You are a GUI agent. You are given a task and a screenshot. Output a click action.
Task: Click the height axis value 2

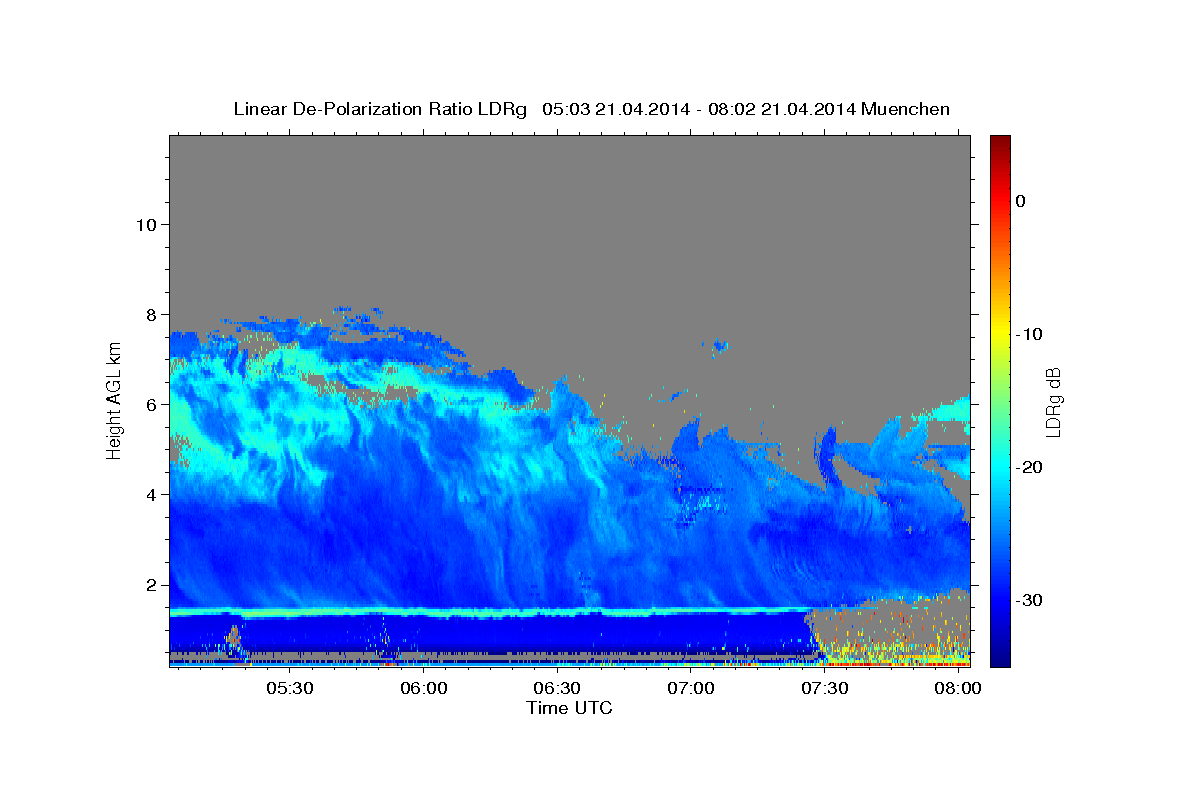[150, 584]
